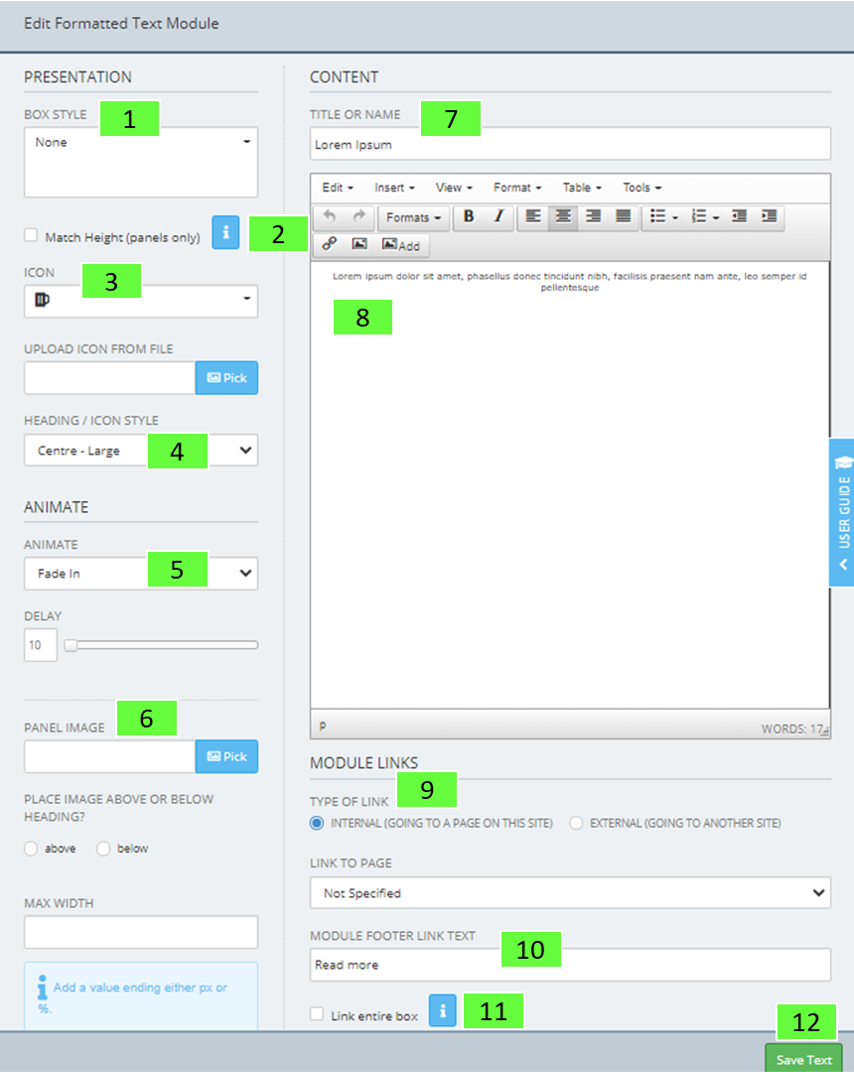Viewport: 854px width, 1072px height.
Task: Increase indent of paragraph
Action: 769,217
